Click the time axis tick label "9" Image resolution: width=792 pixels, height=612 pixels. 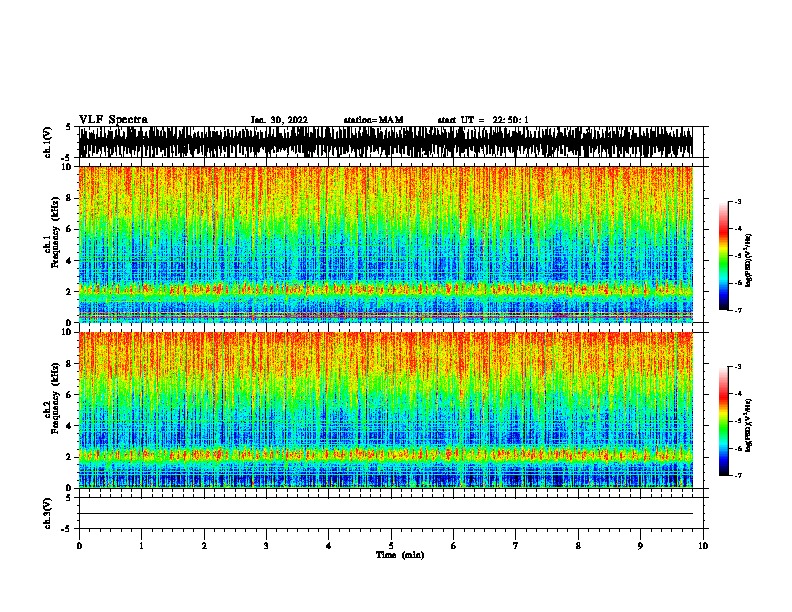point(640,546)
